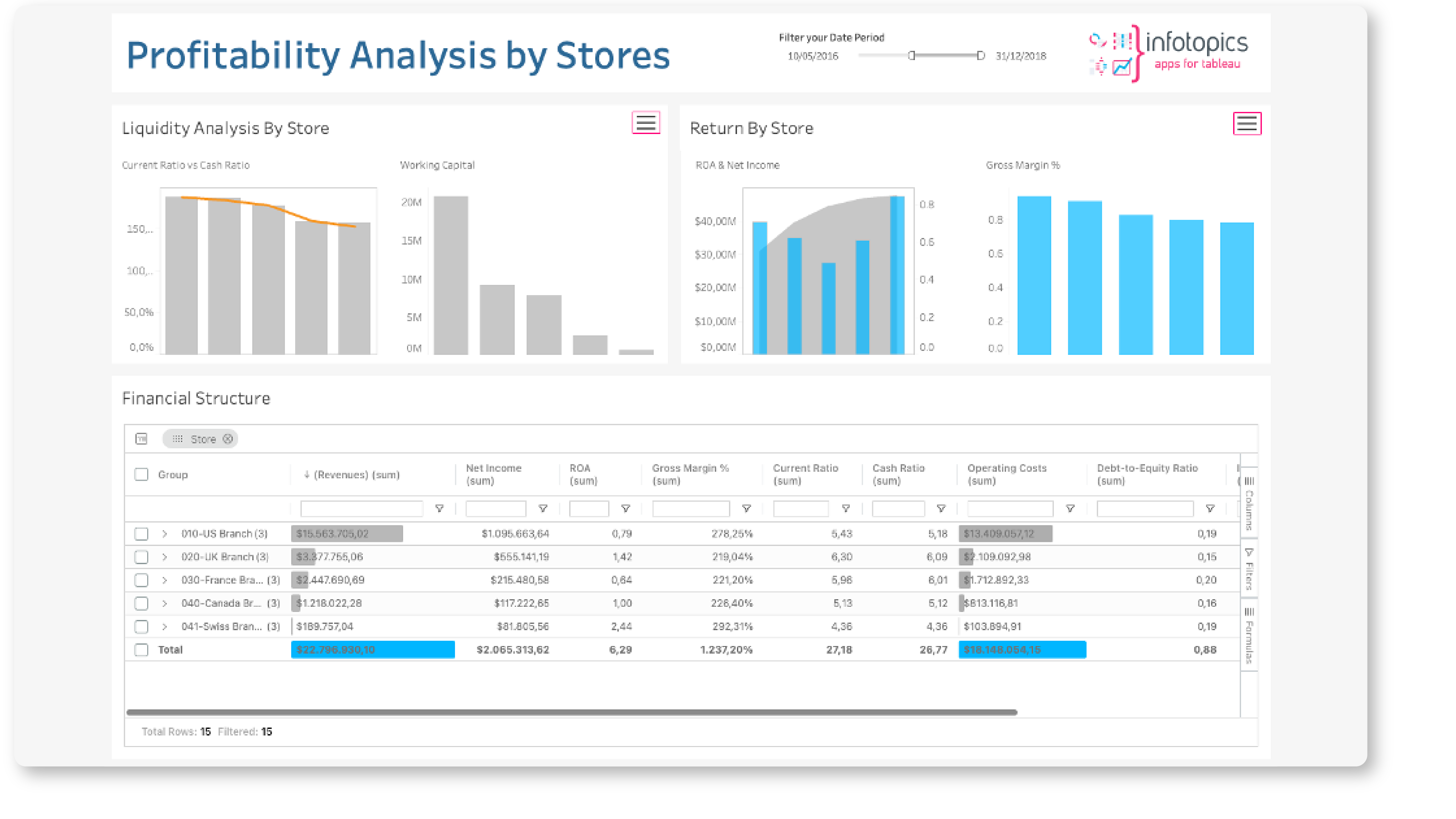The width and height of the screenshot is (1456, 819).
Task: Click the filter icon for Net Income column
Action: coord(542,509)
